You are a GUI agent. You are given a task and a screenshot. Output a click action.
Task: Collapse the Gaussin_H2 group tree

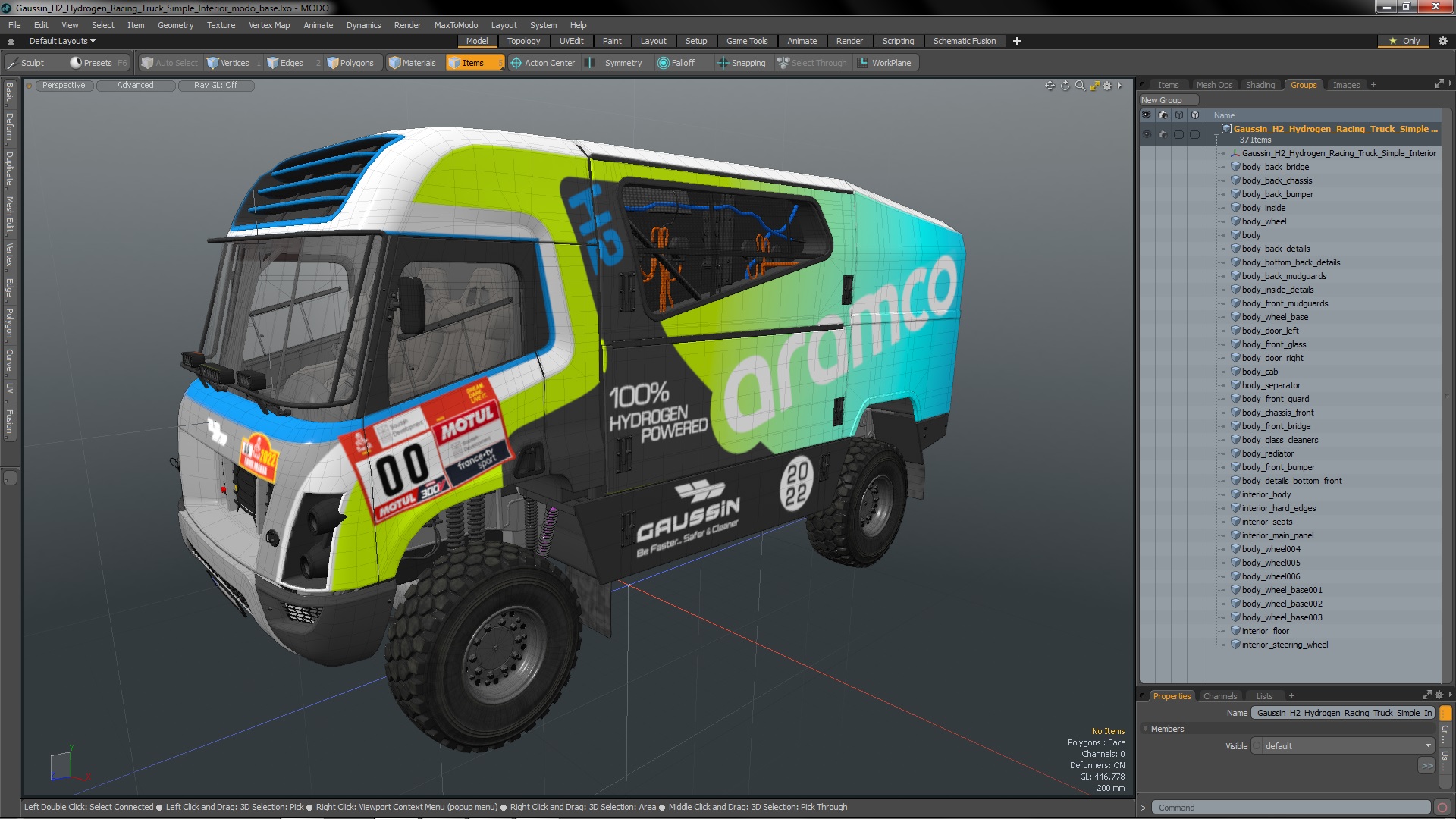pyautogui.click(x=1216, y=134)
